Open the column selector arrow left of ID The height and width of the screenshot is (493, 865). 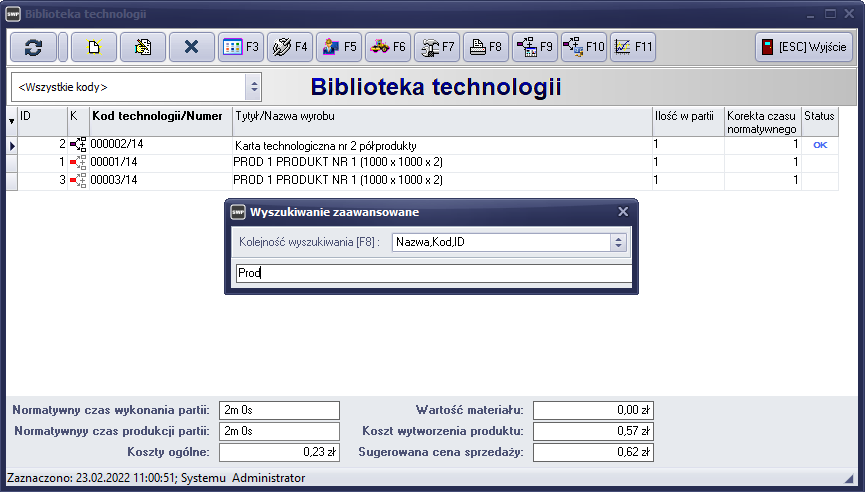12,121
